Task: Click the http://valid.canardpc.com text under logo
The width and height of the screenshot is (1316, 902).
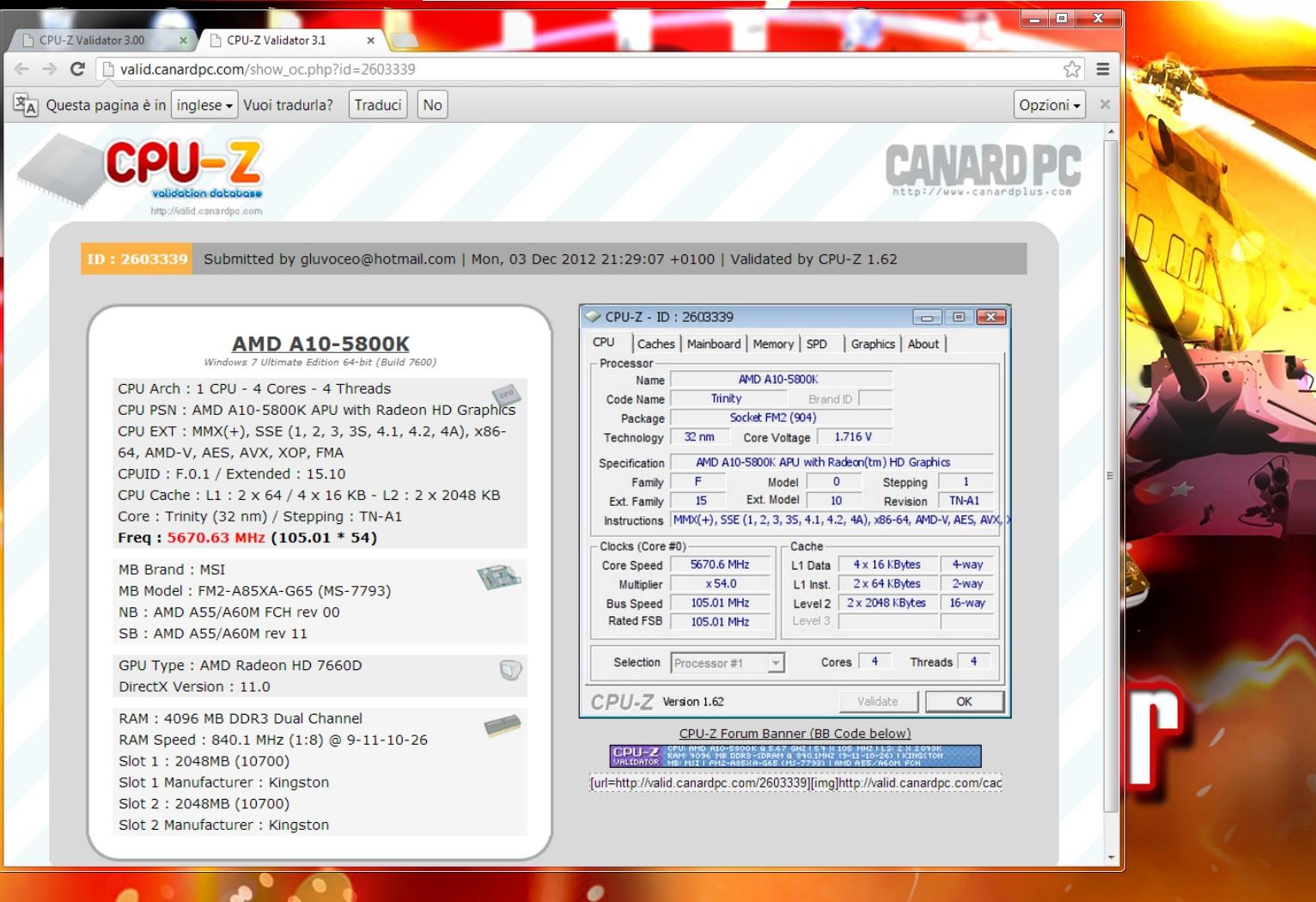Action: [206, 211]
